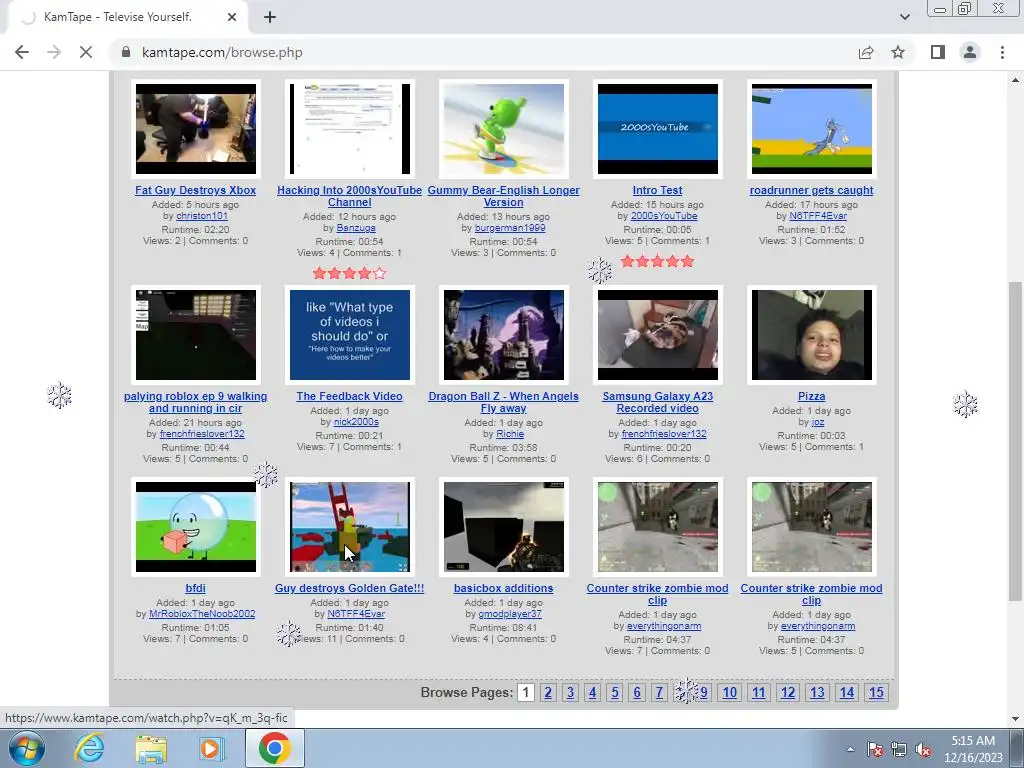
Task: Open 'Samsung Galaxy A23 Recorded video' link
Action: (658, 402)
